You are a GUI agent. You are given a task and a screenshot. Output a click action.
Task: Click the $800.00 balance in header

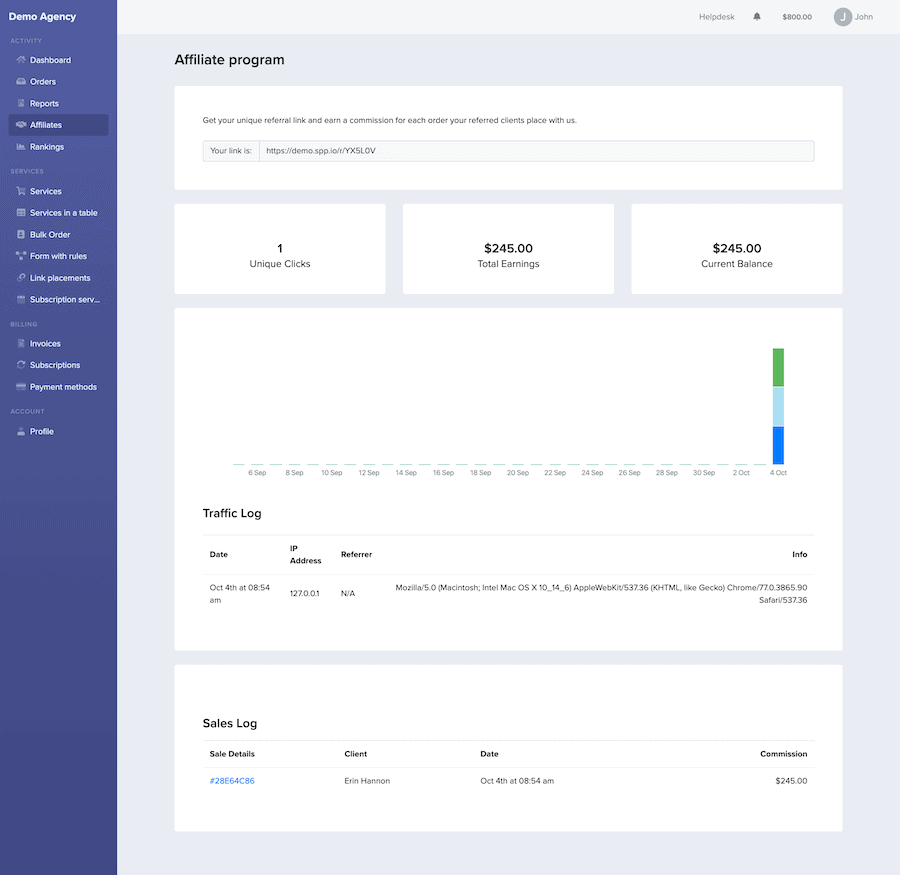tap(797, 17)
